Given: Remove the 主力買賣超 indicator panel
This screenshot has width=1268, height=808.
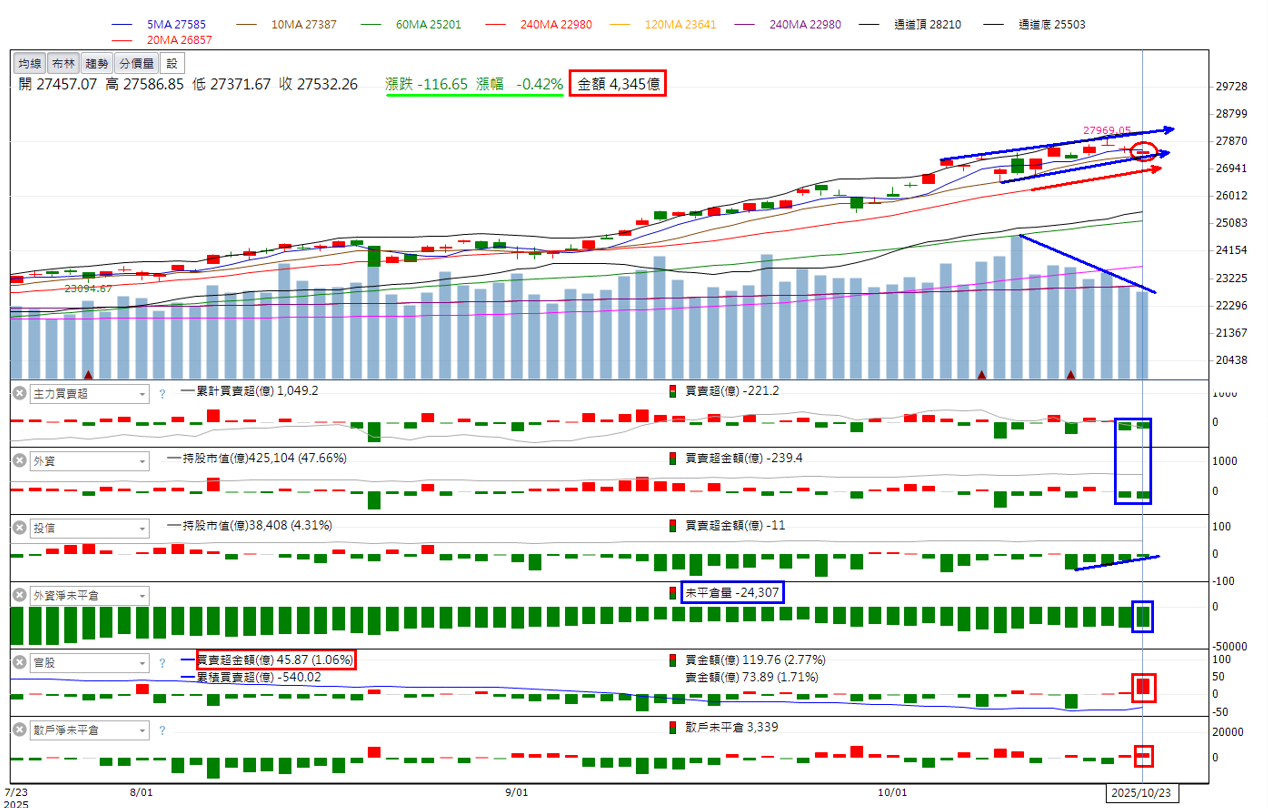Looking at the screenshot, I should point(19,394).
